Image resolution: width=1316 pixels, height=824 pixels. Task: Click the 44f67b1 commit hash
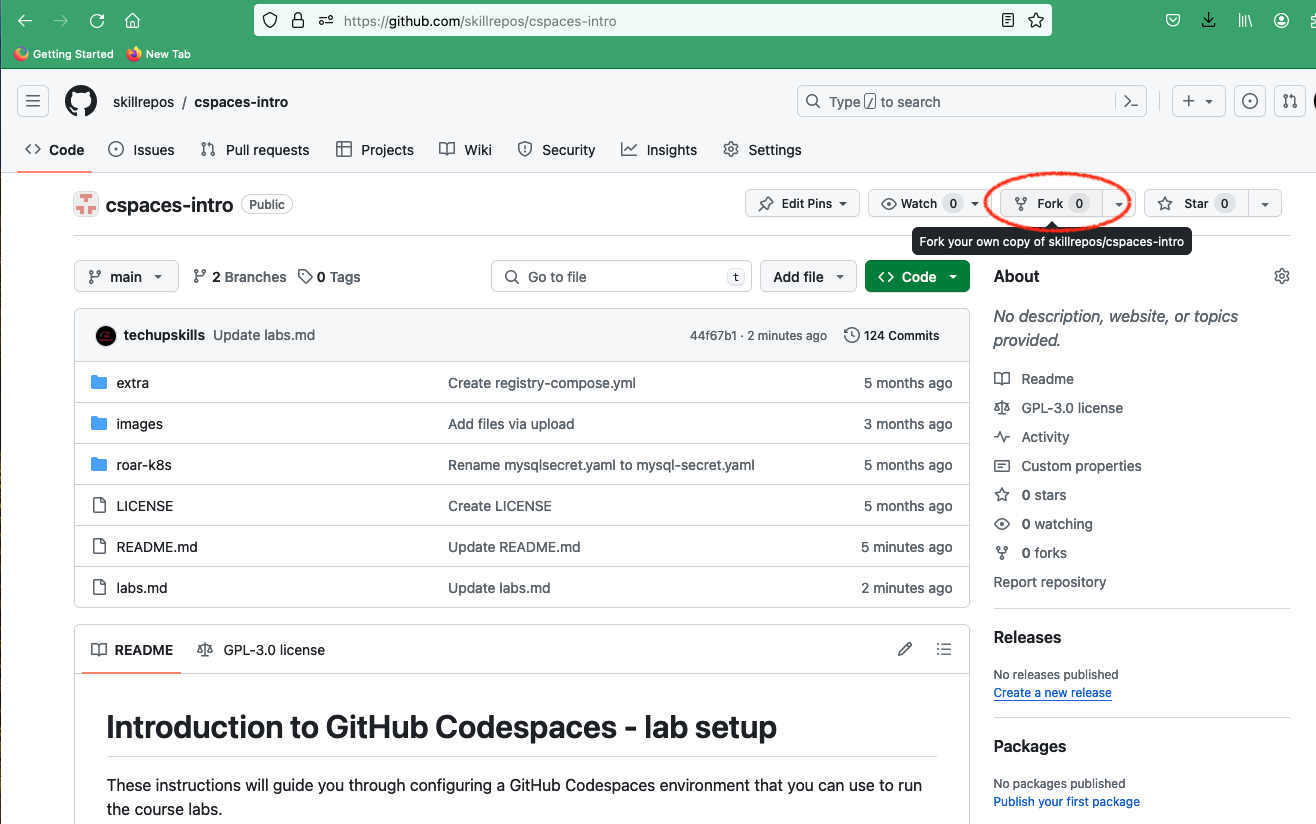coord(713,336)
